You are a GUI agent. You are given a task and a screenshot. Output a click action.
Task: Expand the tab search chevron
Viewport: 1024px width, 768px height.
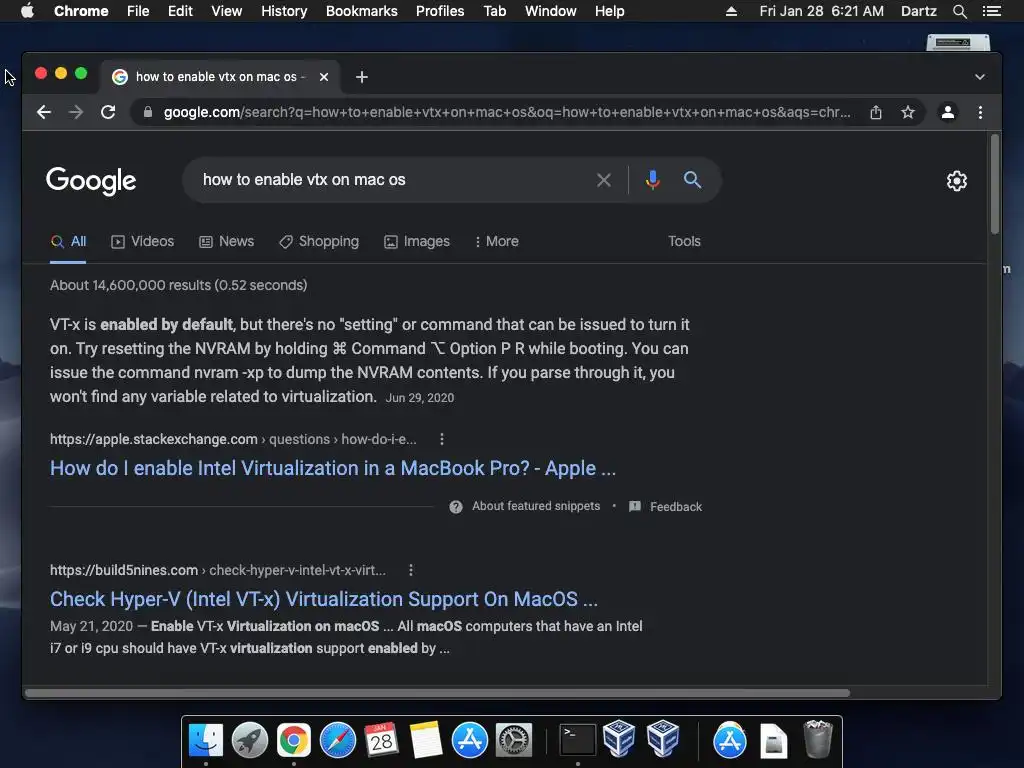(980, 77)
